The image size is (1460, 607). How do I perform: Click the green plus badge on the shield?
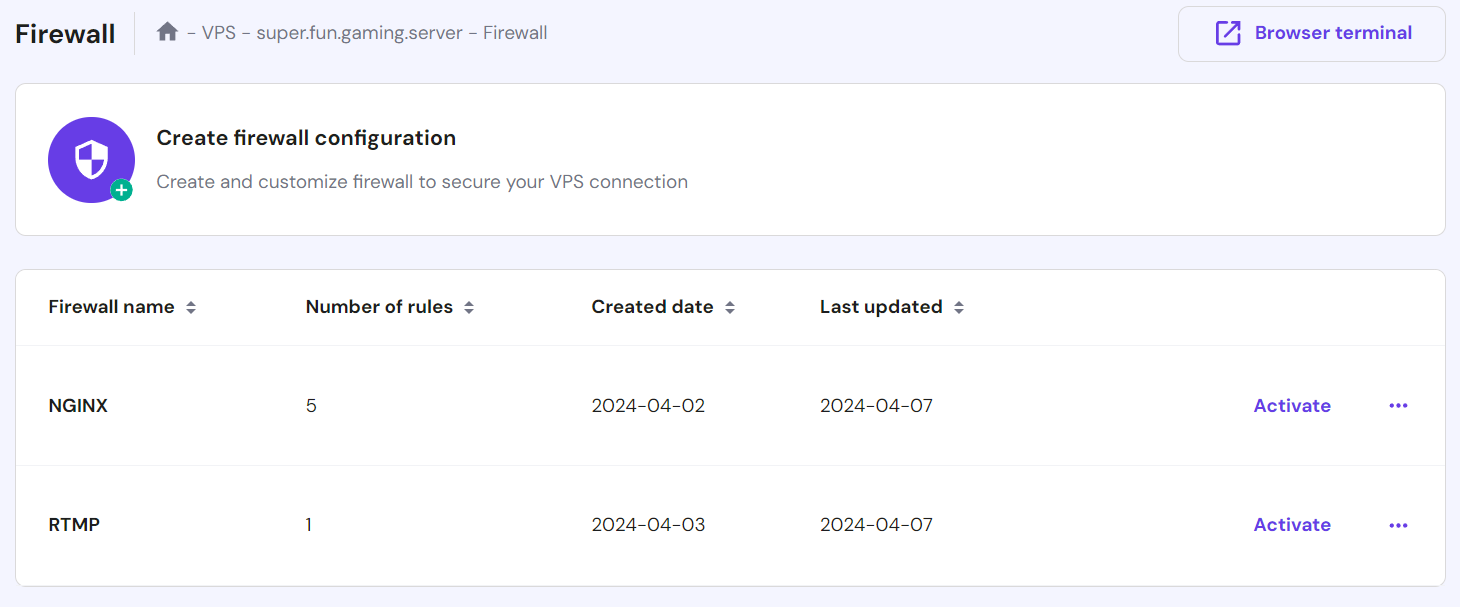point(121,189)
